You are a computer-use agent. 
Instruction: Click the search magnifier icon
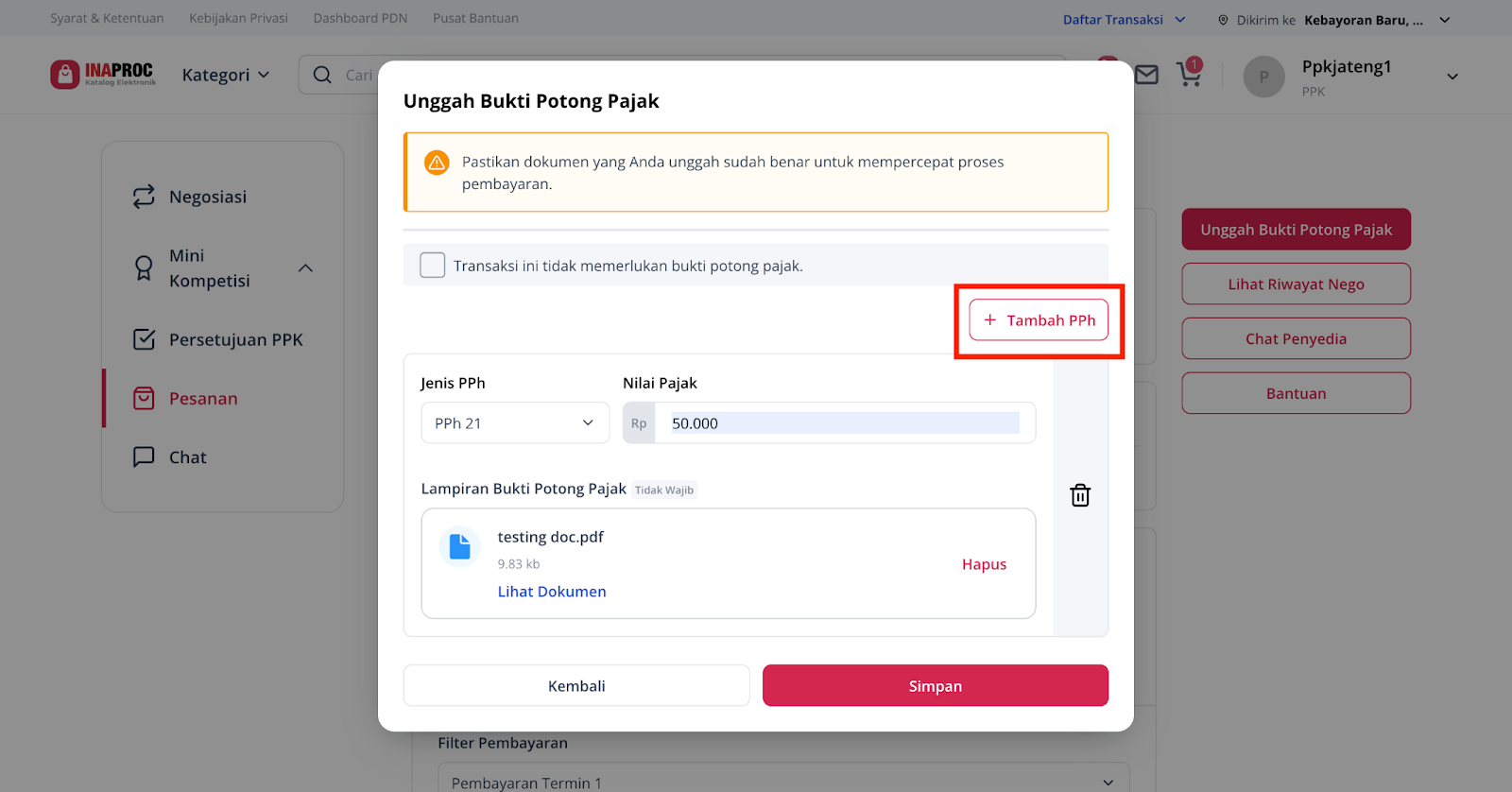(x=322, y=75)
